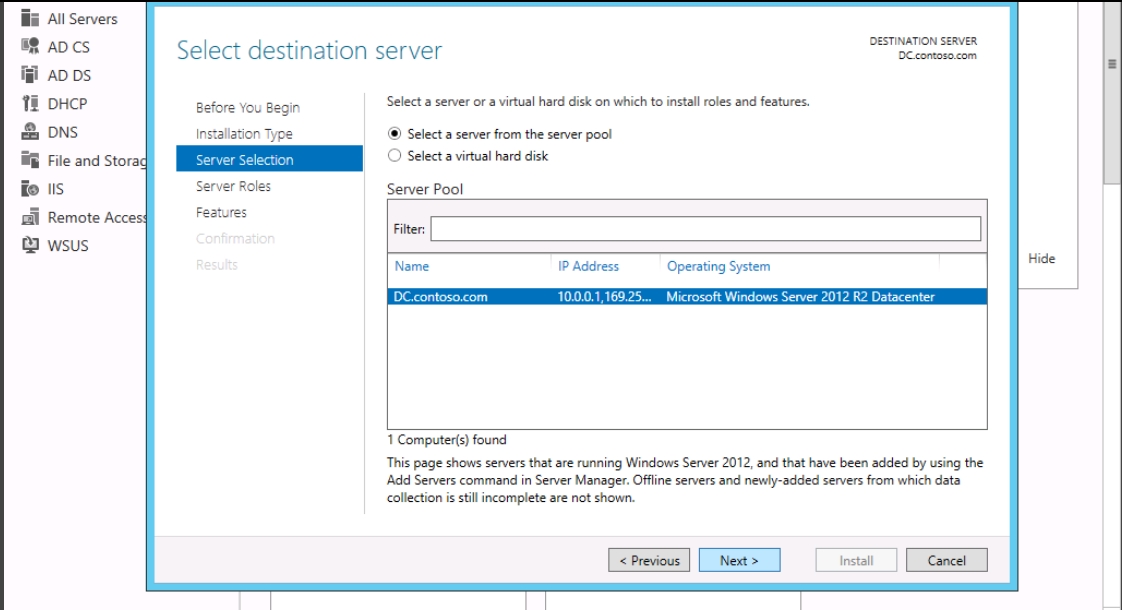
Task: Select the Server Selection step
Action: (x=269, y=159)
